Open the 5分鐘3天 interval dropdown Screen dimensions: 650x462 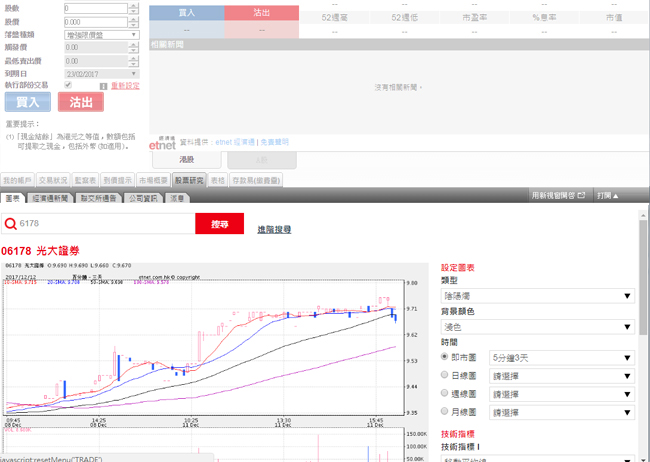pyautogui.click(x=562, y=358)
